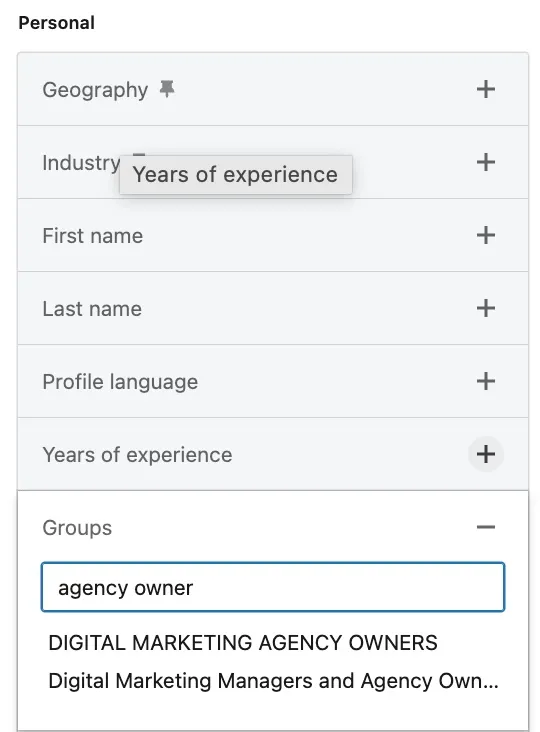The height and width of the screenshot is (732, 540).
Task: Add Years of experience filter plus icon
Action: (485, 454)
